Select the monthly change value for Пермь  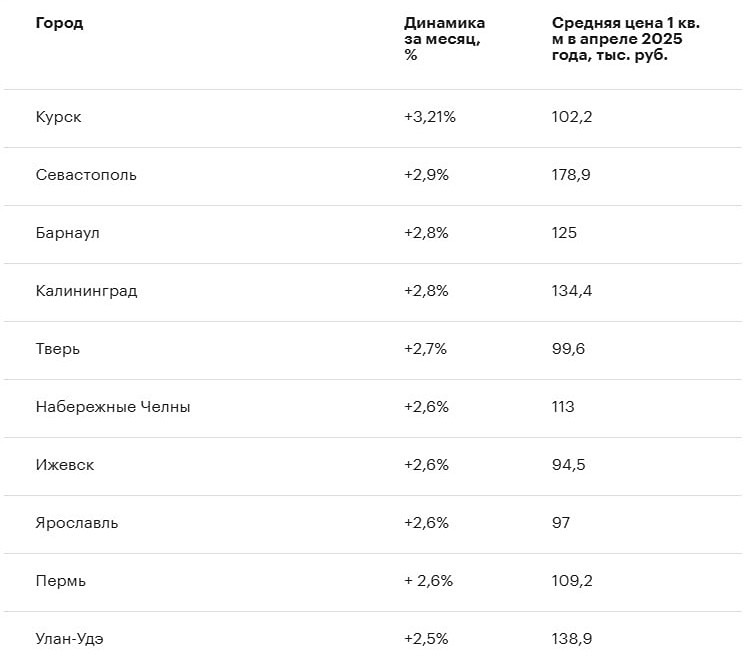[x=428, y=581]
